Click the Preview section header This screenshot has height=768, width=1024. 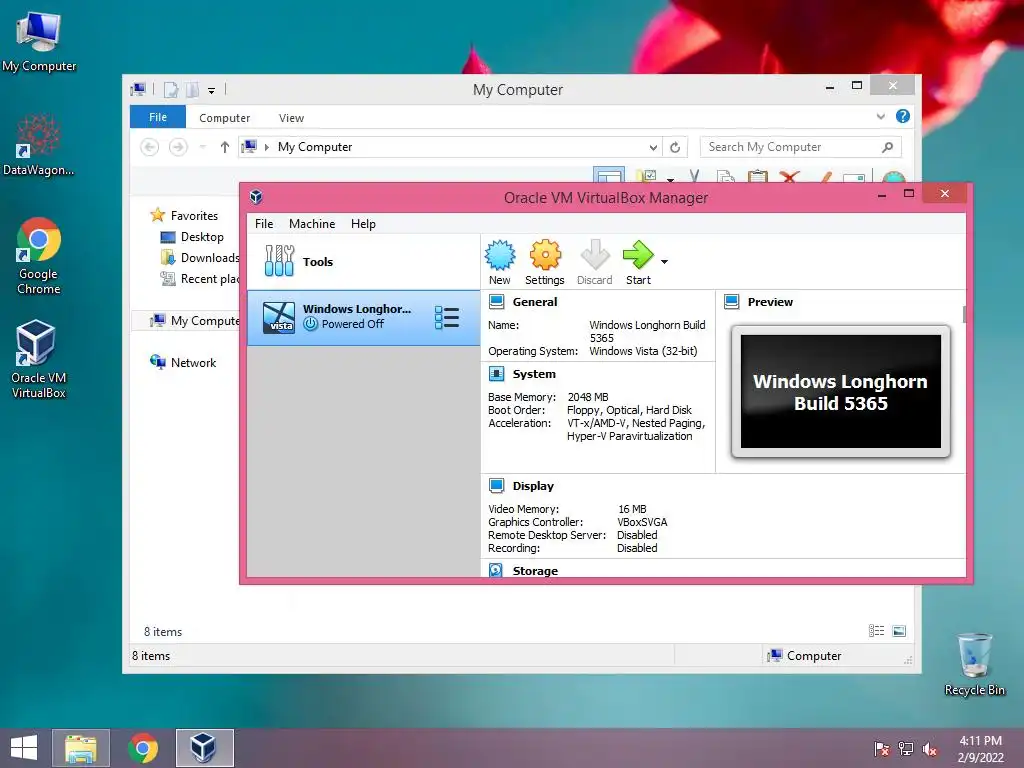click(770, 302)
